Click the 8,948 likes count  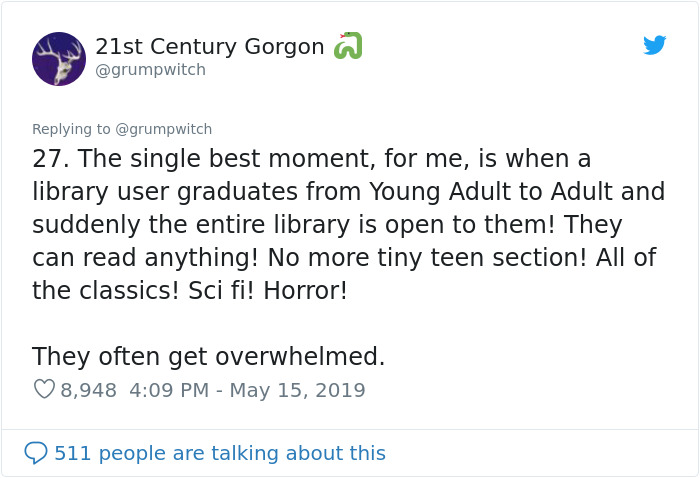[88, 390]
